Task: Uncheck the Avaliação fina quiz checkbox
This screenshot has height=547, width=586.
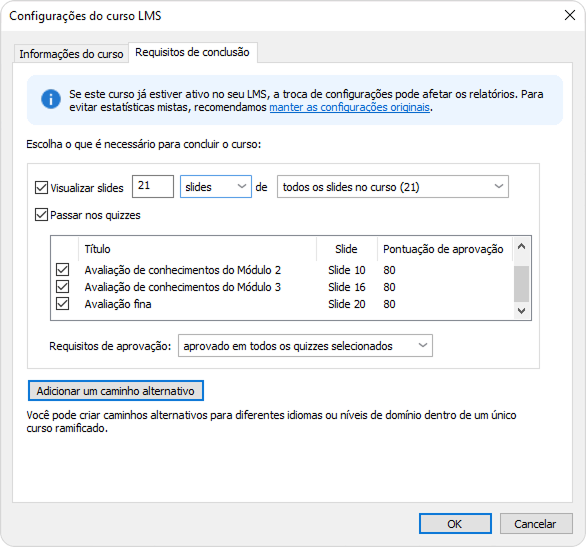Action: click(x=62, y=304)
